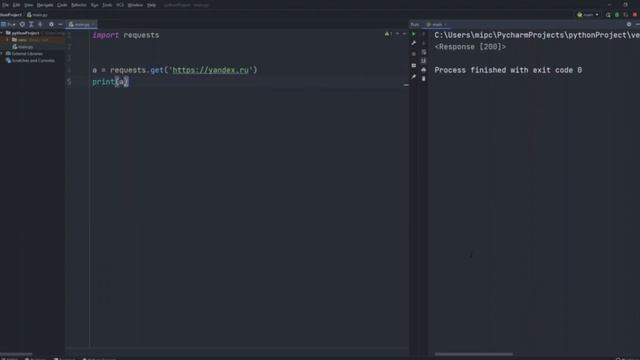Click the pin tab icon in the Run panel
Image resolution: width=640 pixels, height=360 pixels.
click(414, 77)
